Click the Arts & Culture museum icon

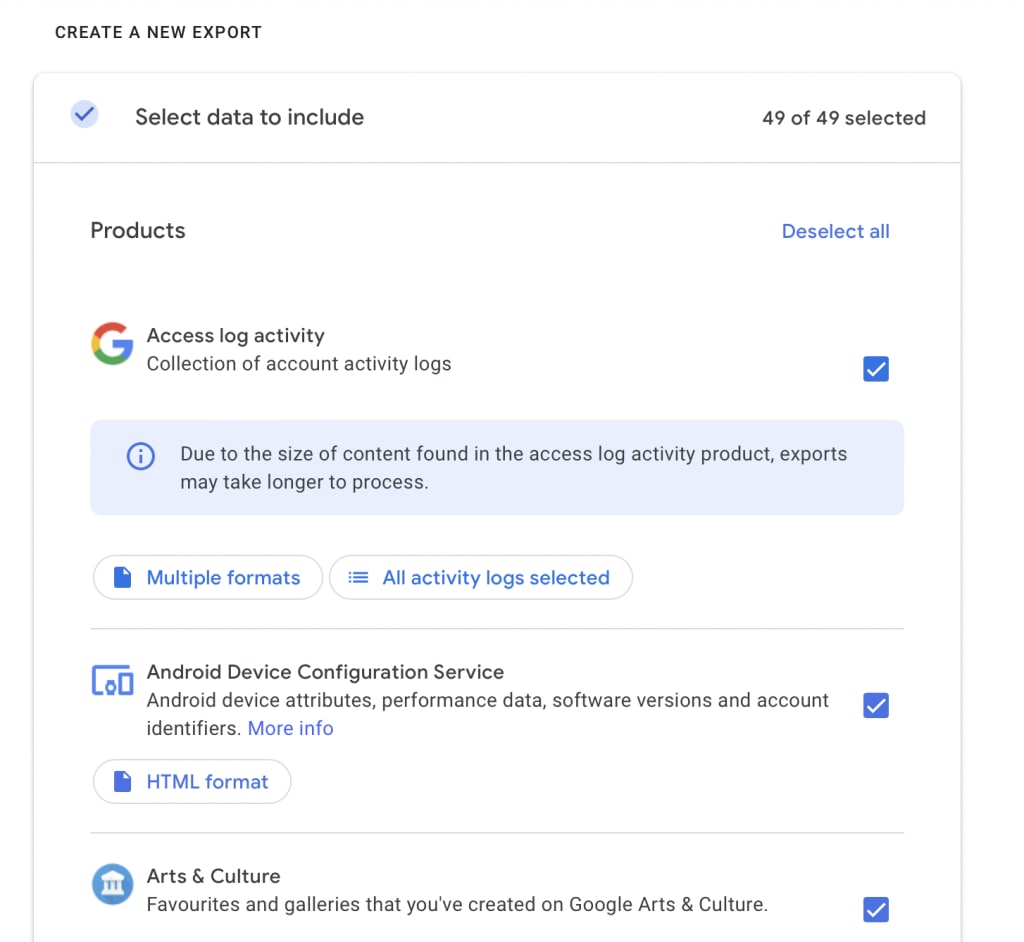click(112, 884)
